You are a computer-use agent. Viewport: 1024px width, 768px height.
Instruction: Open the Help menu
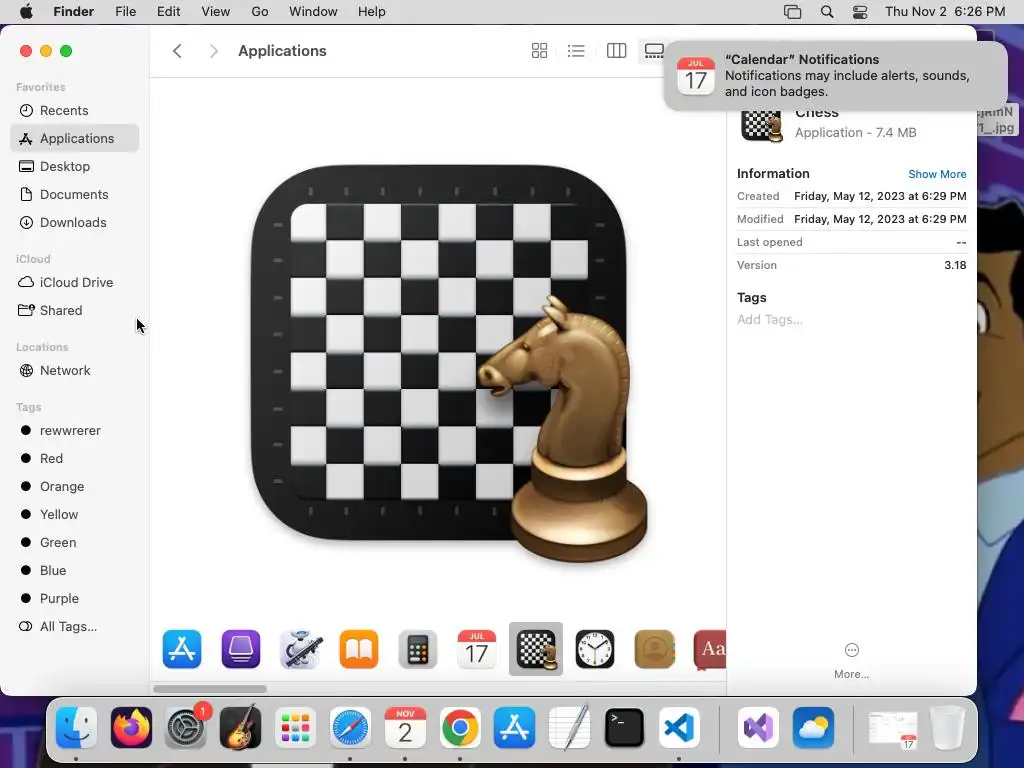tap(372, 12)
